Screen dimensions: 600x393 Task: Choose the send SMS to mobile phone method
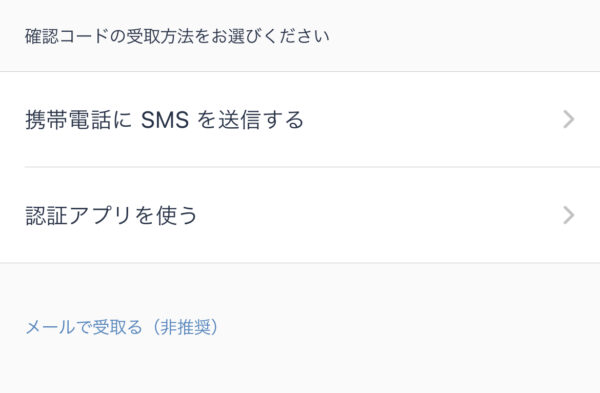(300, 119)
